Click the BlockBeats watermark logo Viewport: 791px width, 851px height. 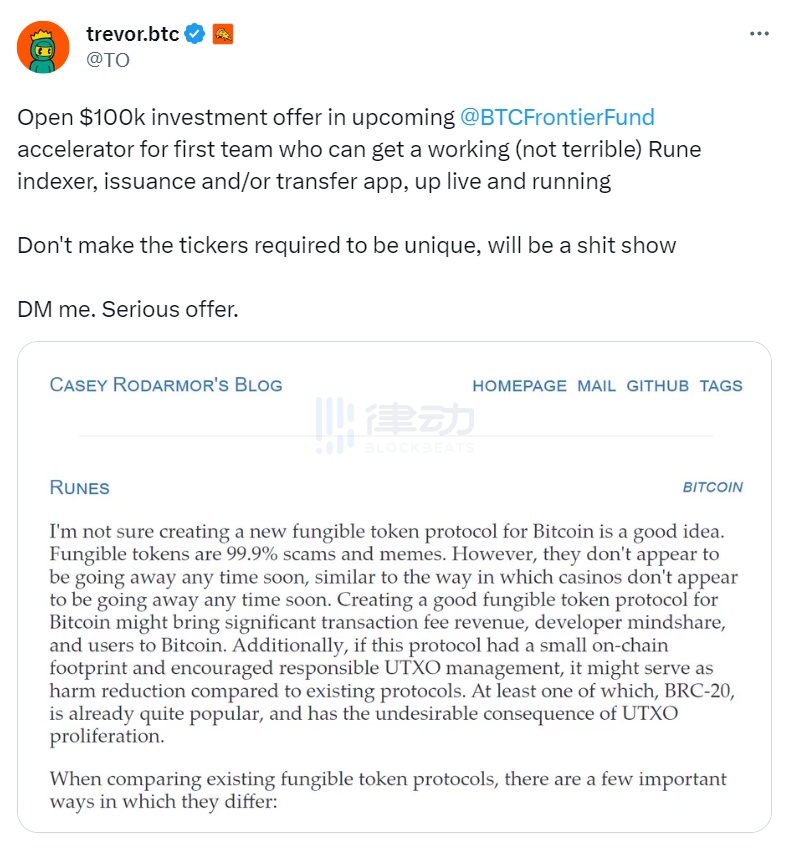tap(395, 424)
